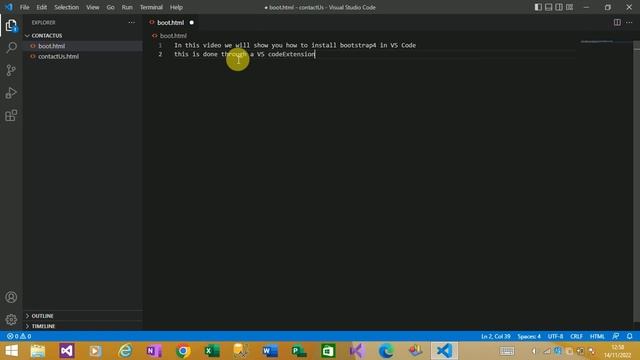Click the feedback icon in status bar
The height and width of the screenshot is (360, 640).
click(x=616, y=336)
